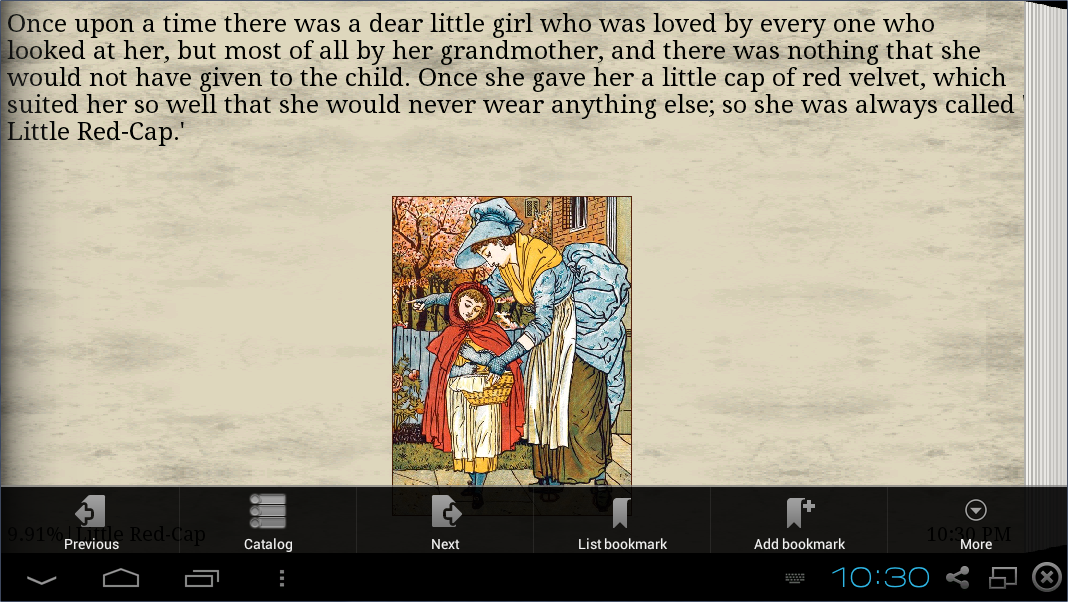1068x602 pixels.
Task: Open the three-dot overflow menu
Action: pyautogui.click(x=282, y=578)
